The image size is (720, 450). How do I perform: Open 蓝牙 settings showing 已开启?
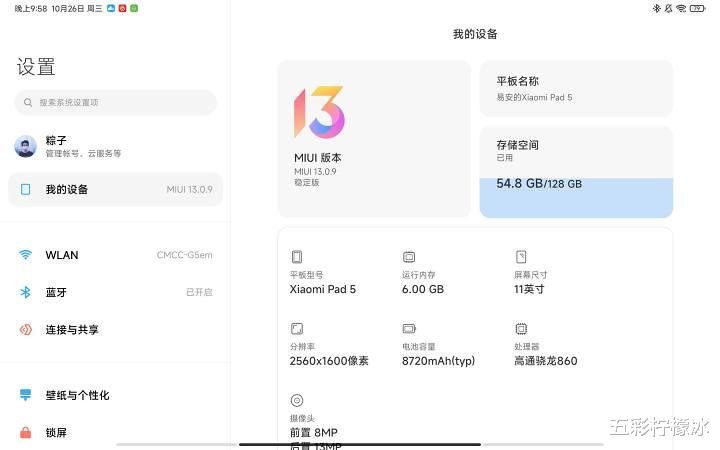click(x=115, y=292)
